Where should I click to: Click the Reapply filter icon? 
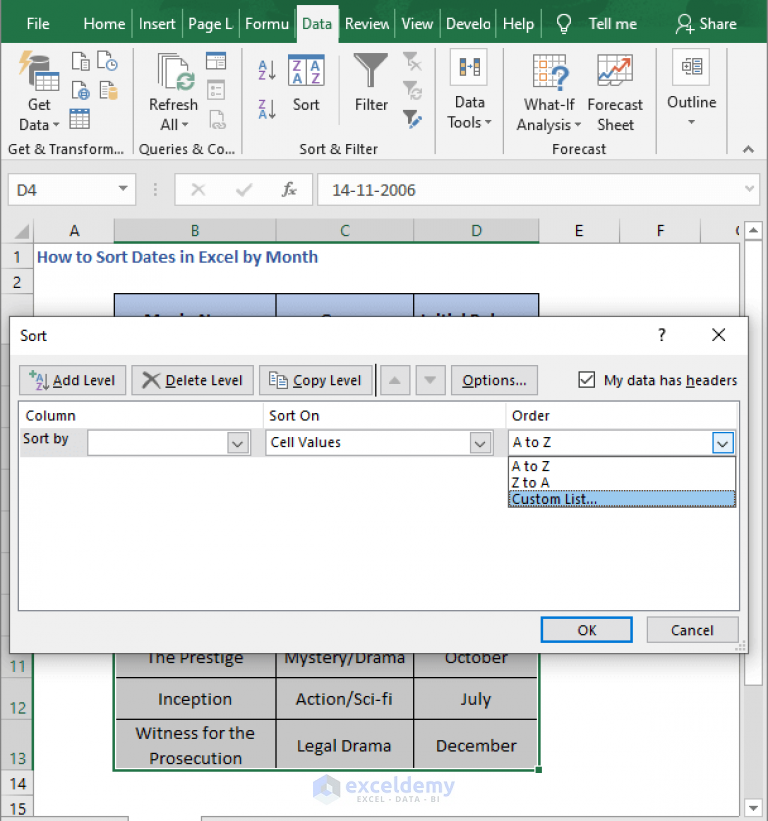[x=412, y=91]
